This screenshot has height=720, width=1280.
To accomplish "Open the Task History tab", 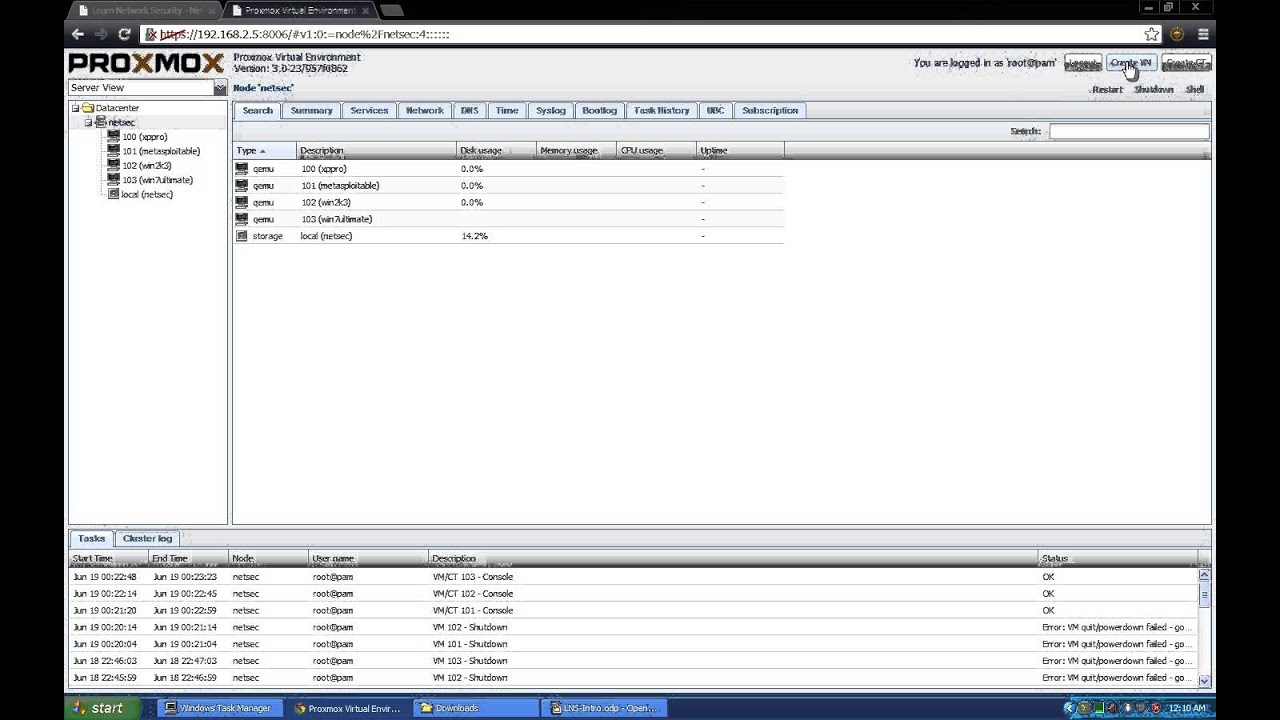I will [661, 111].
